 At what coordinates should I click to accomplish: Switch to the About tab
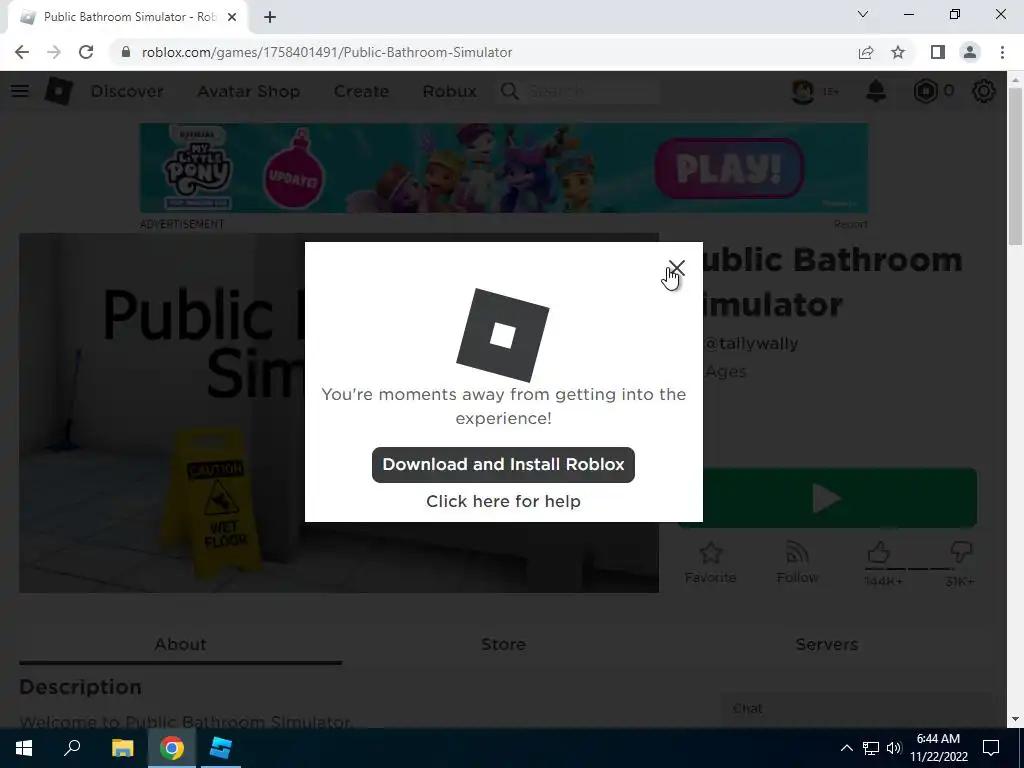[x=180, y=645]
